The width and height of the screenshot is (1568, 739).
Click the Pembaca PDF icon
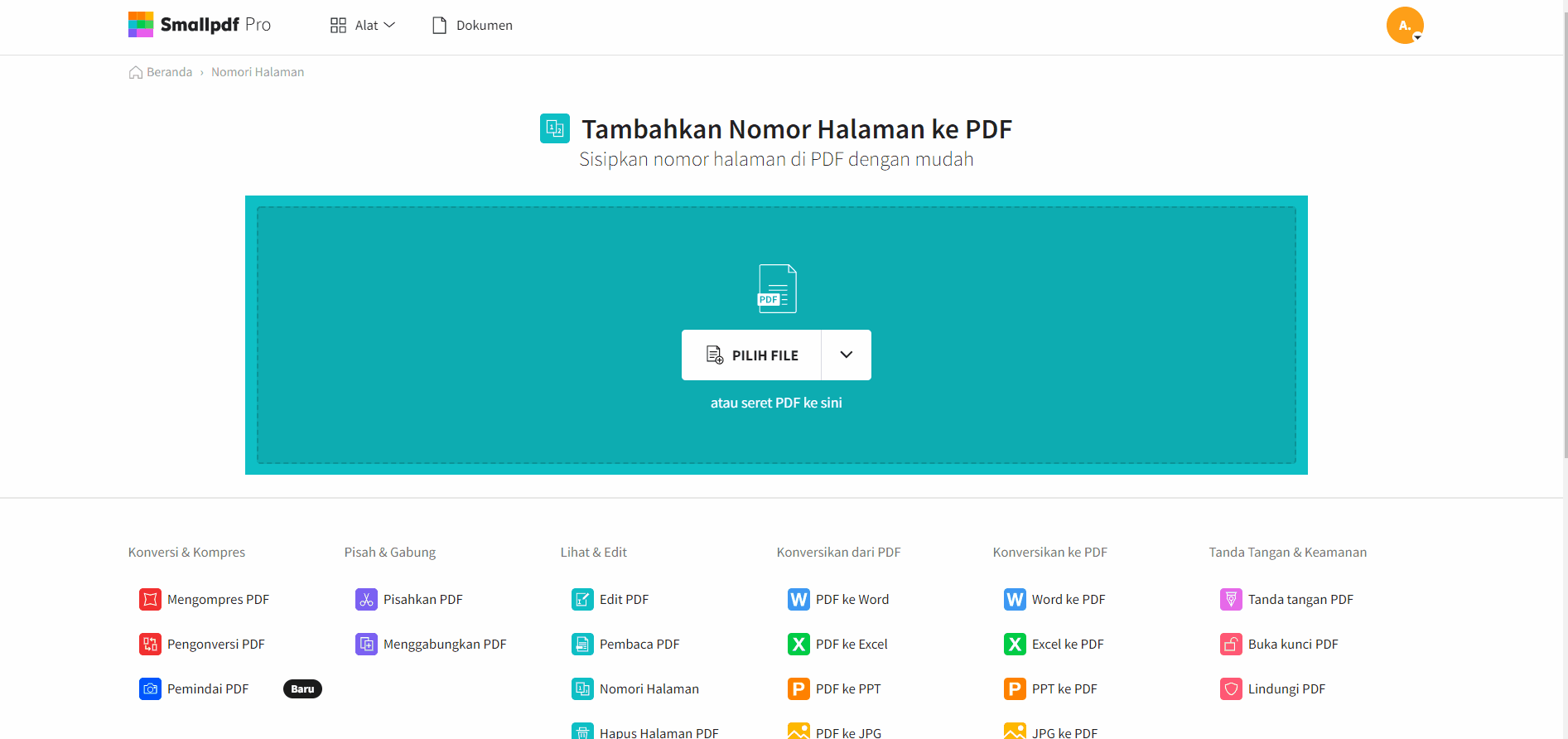582,644
